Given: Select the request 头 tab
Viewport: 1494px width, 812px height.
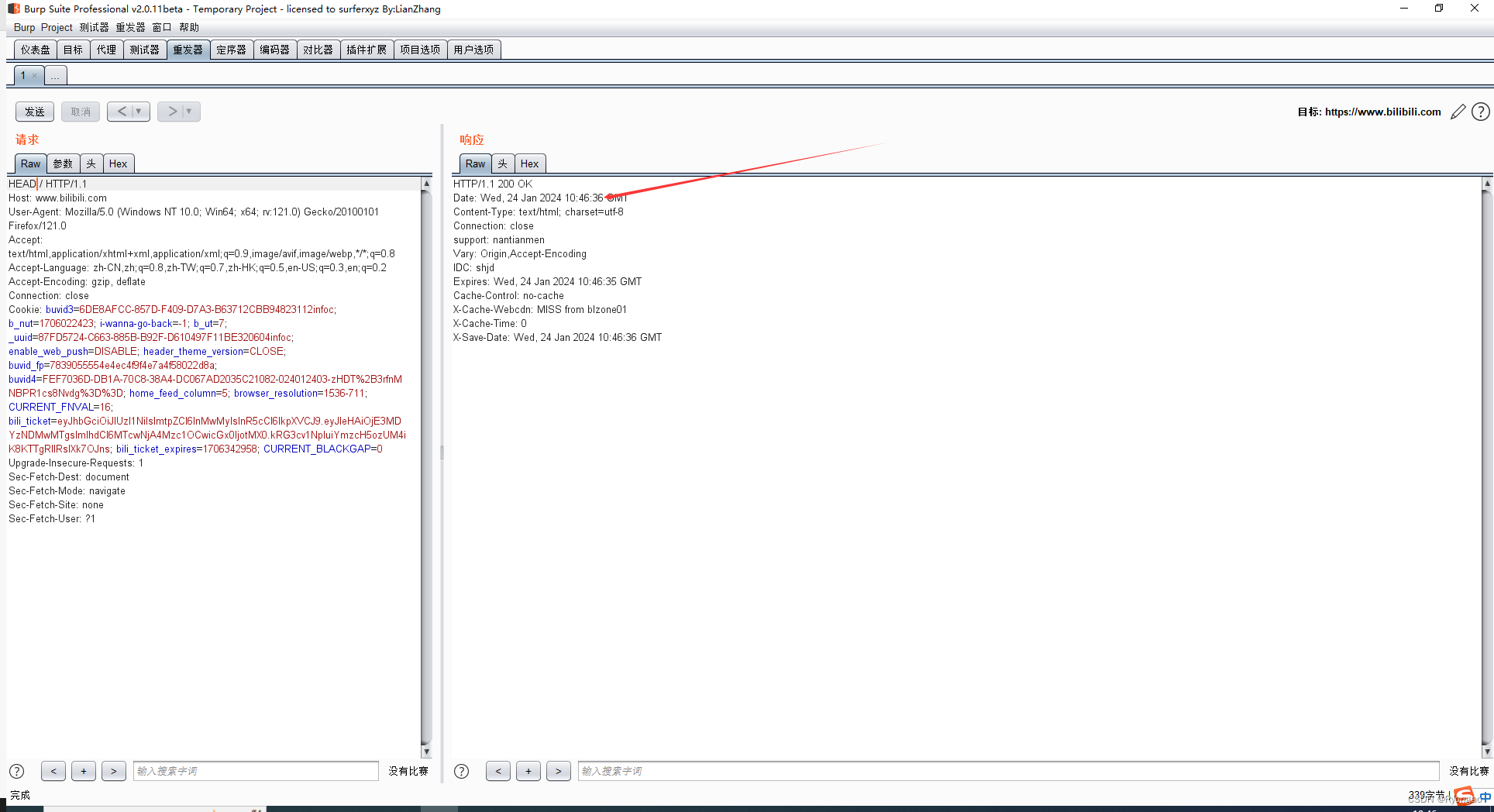Looking at the screenshot, I should tap(91, 163).
